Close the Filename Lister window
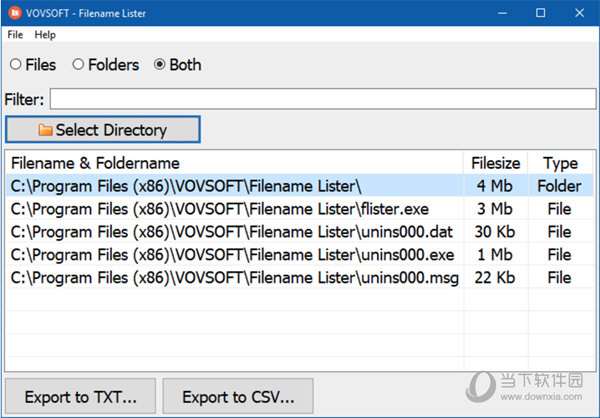The height and width of the screenshot is (418, 600). pyautogui.click(x=579, y=13)
